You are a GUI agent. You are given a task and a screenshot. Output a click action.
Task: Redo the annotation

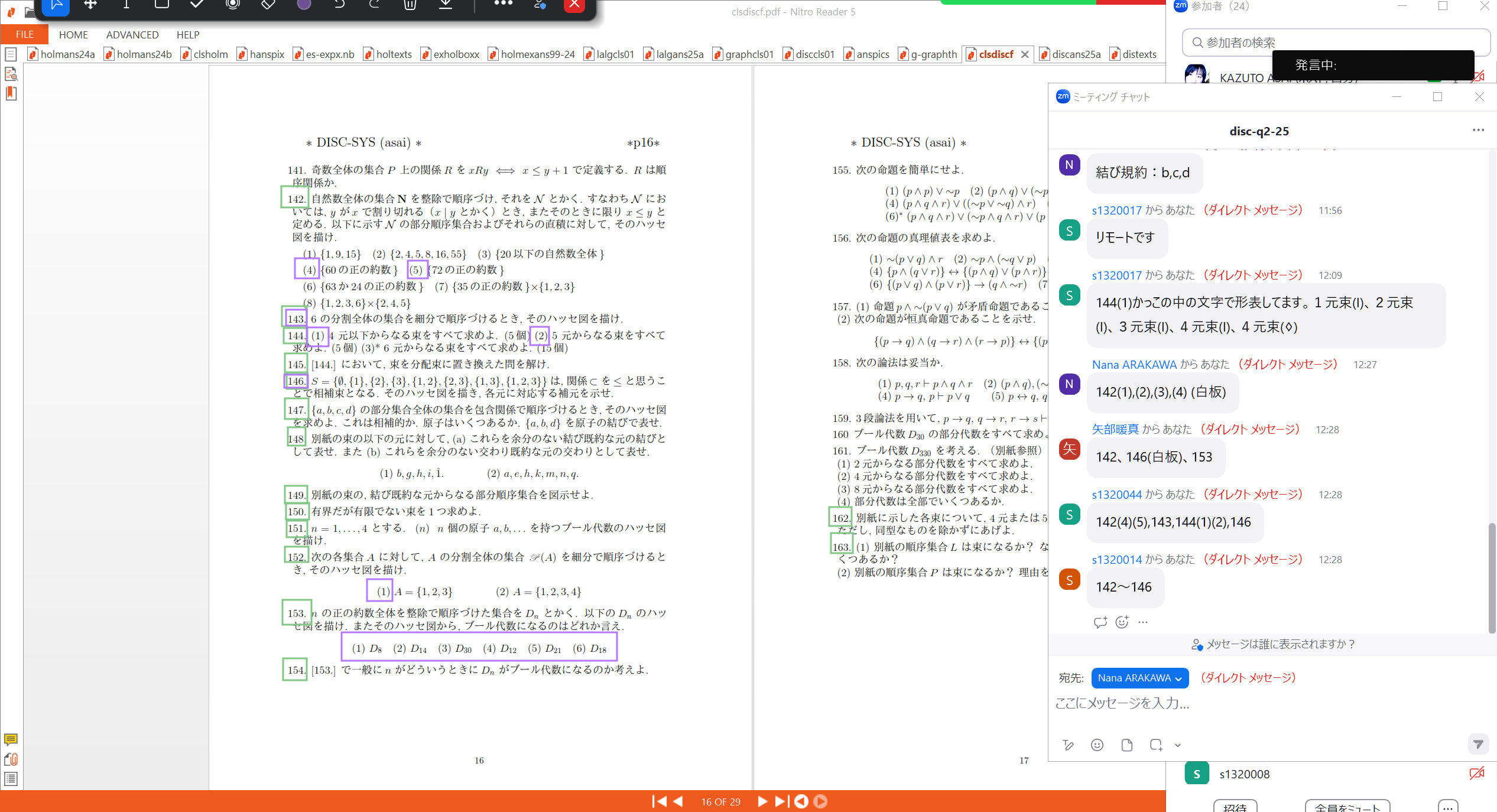tap(375, 5)
